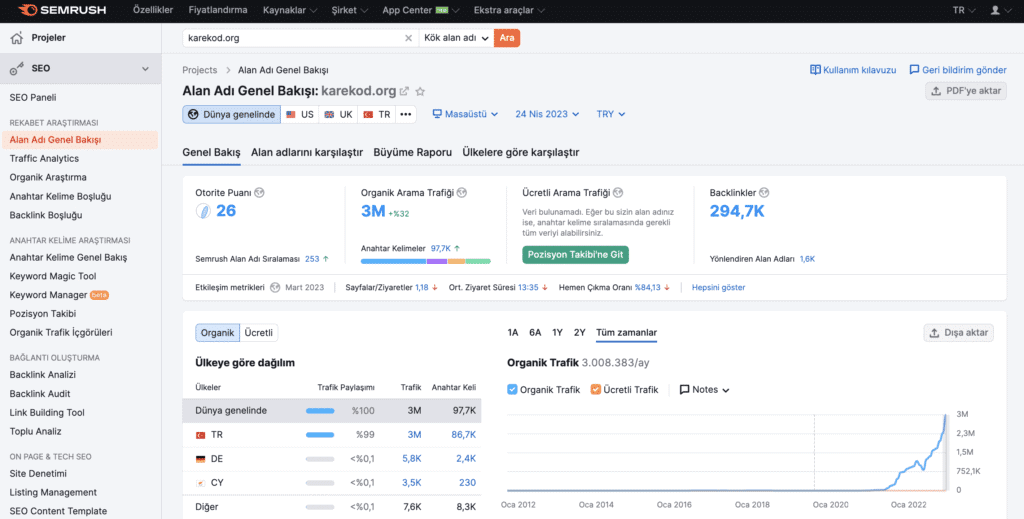Select the 1Y time range
1024x519 pixels.
pos(557,333)
